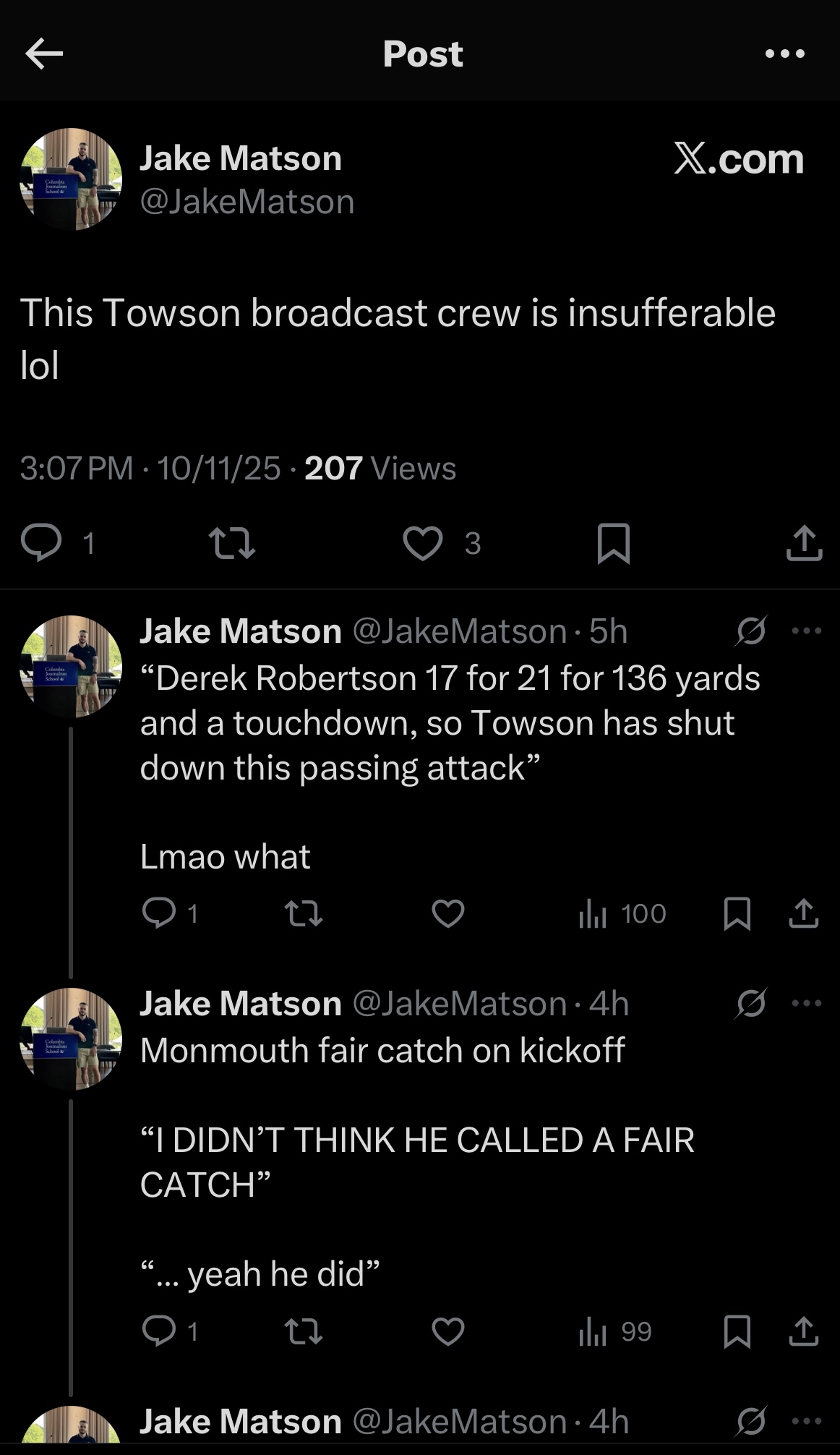This screenshot has height=1455, width=840.
Task: Open the Monmouth fair catch reply text
Action: click(382, 1051)
